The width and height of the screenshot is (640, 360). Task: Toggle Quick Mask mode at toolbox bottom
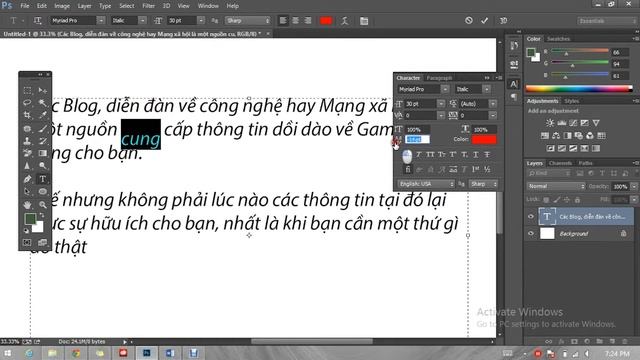pyautogui.click(x=27, y=242)
